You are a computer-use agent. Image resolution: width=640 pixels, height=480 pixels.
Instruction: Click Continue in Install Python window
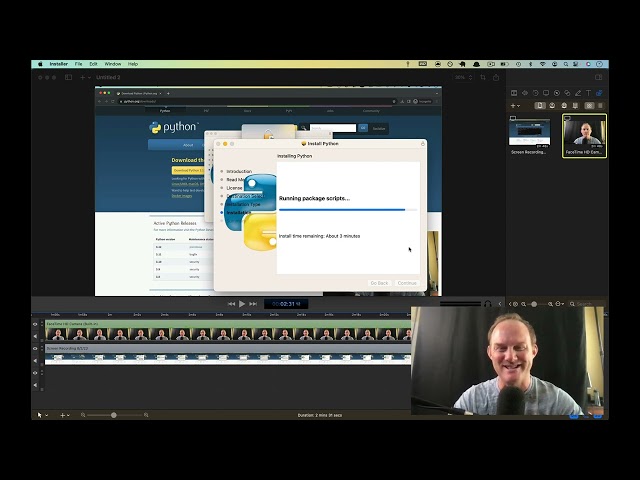tap(407, 283)
